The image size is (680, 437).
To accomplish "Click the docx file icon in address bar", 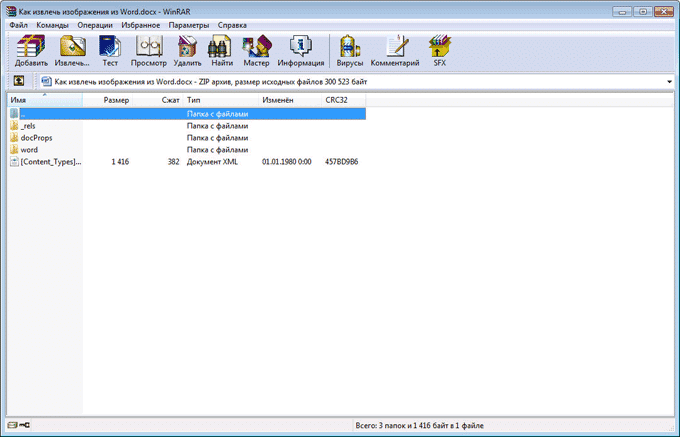I will click(x=46, y=82).
